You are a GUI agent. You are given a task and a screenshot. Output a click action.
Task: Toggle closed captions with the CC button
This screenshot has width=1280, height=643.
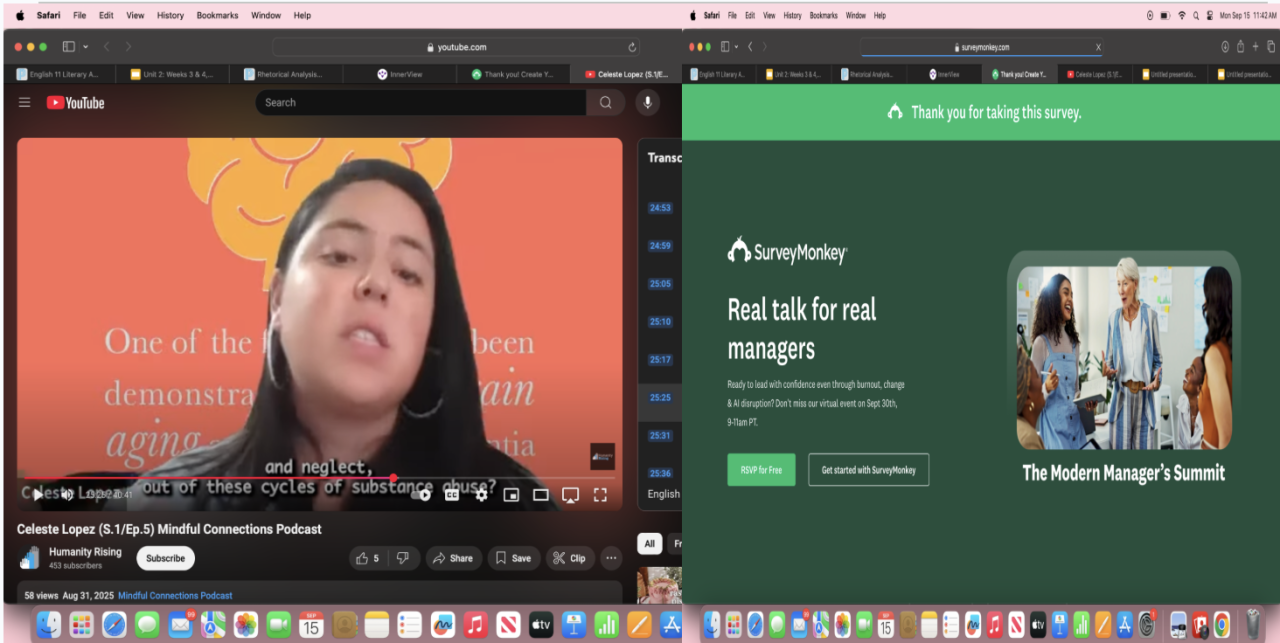(452, 494)
